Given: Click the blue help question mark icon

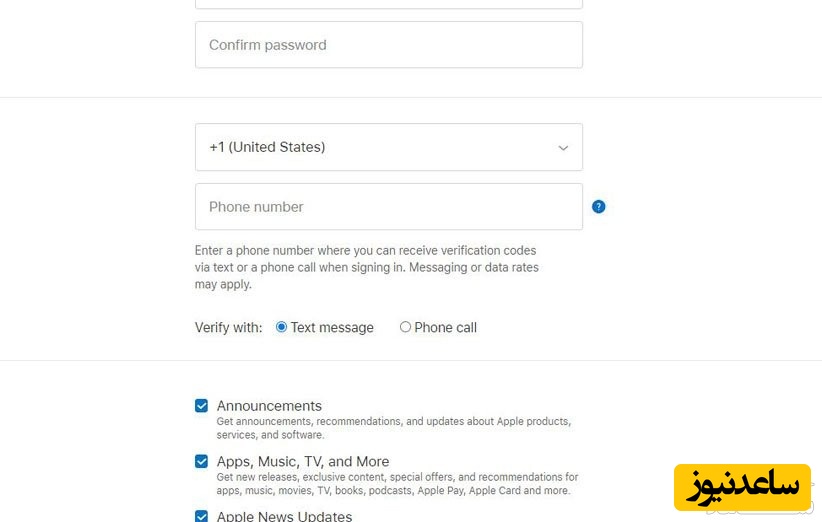Looking at the screenshot, I should click(x=598, y=207).
